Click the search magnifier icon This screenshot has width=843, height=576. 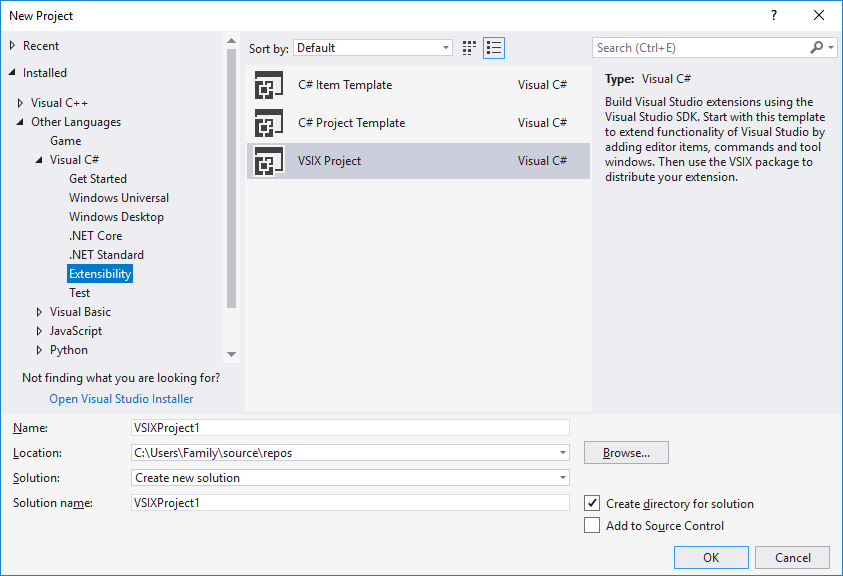[x=816, y=48]
